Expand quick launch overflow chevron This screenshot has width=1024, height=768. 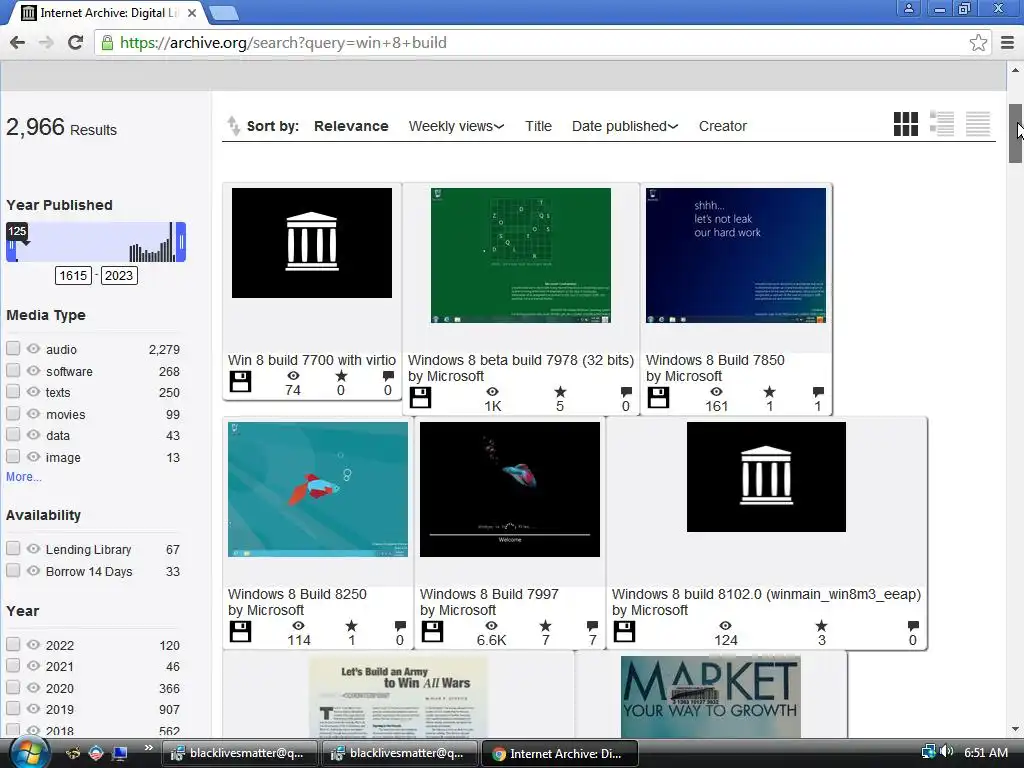(x=148, y=748)
